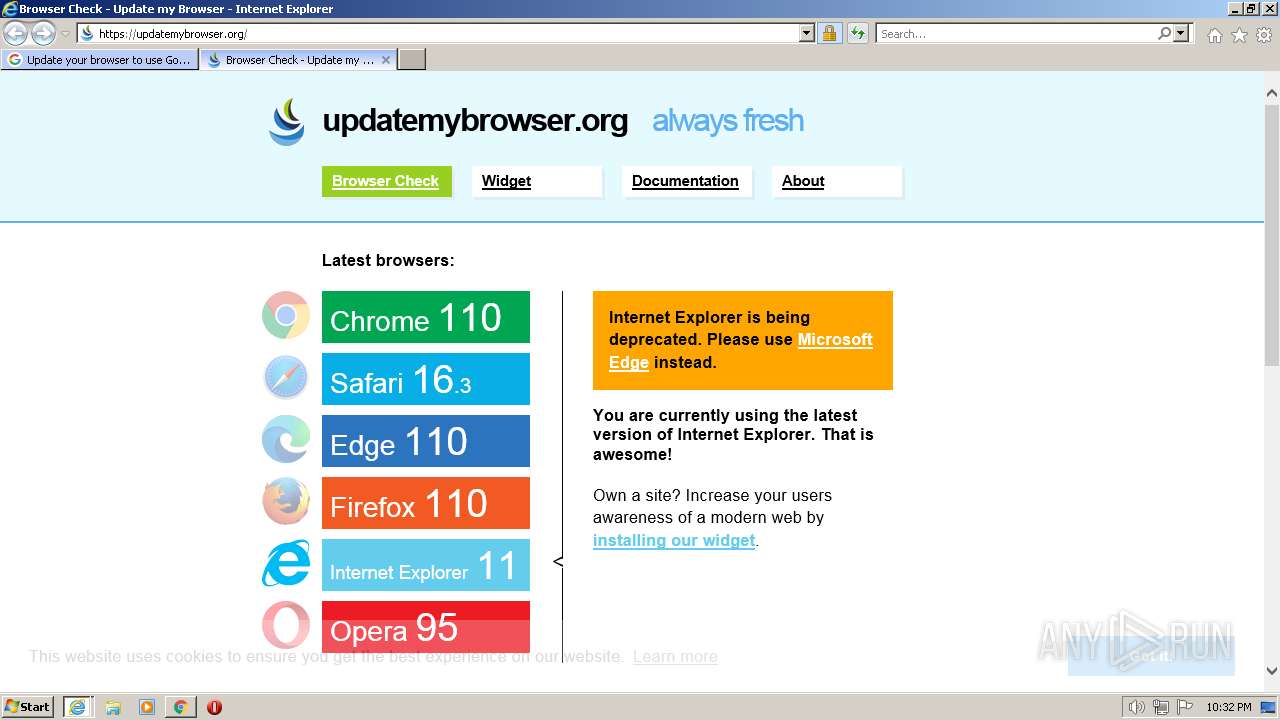Image resolution: width=1280 pixels, height=720 pixels.
Task: Click the 'Latest browsers:' heading
Action: pos(388,261)
